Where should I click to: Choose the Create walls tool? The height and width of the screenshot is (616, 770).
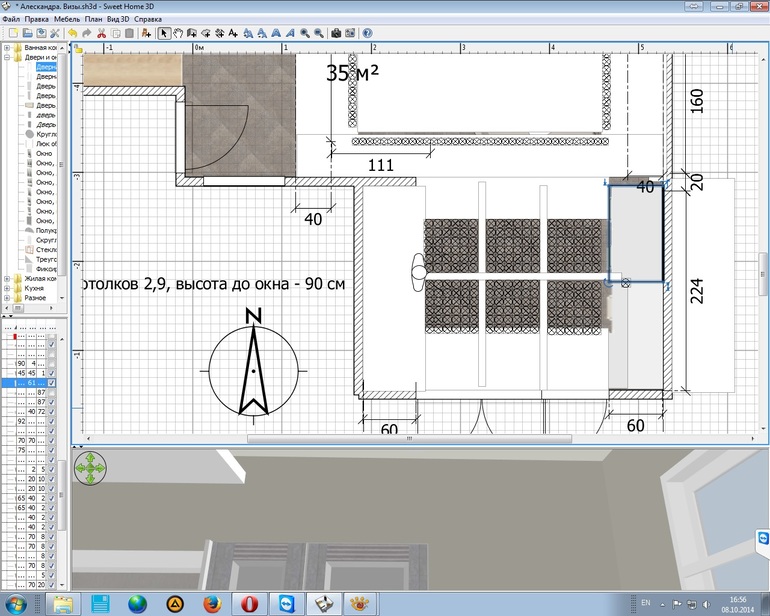point(192,33)
